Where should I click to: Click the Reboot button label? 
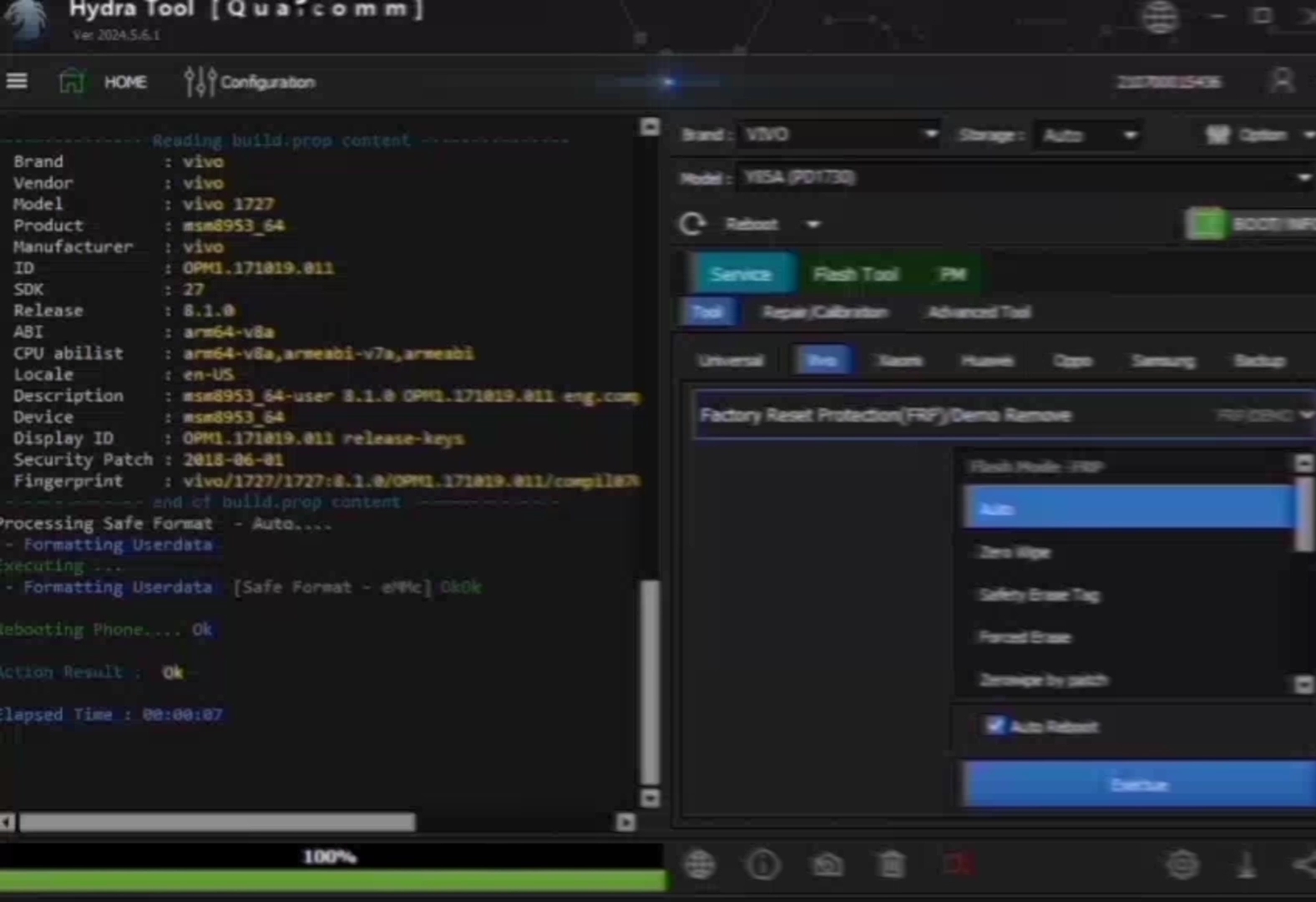point(752,224)
